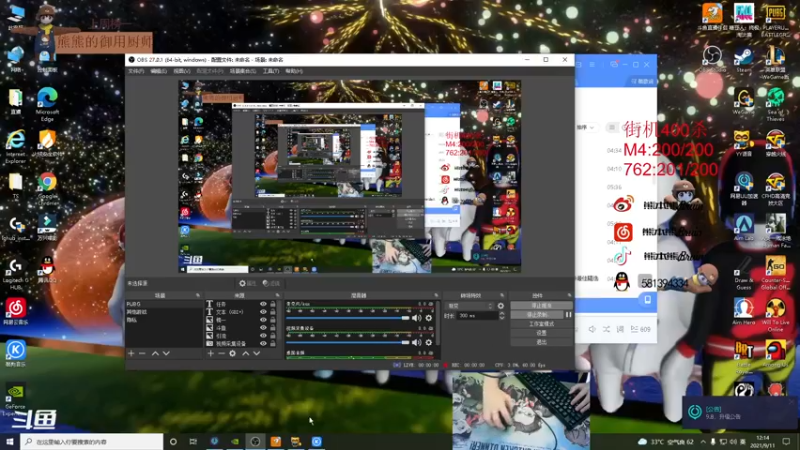Open GeForce Experience desktop shortcut
This screenshot has height=450, width=800.
[15, 399]
